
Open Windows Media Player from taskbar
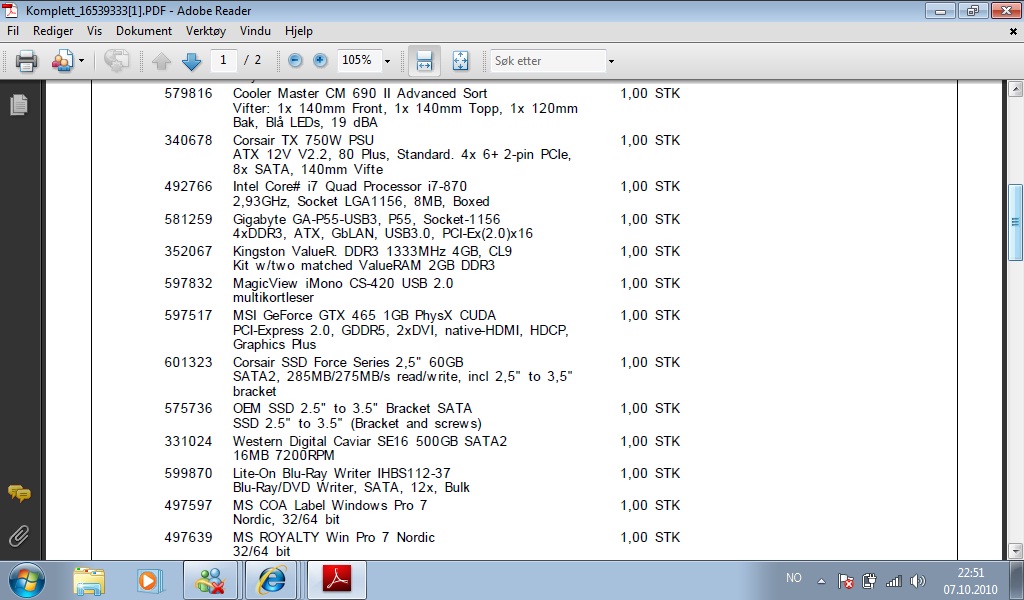point(148,580)
